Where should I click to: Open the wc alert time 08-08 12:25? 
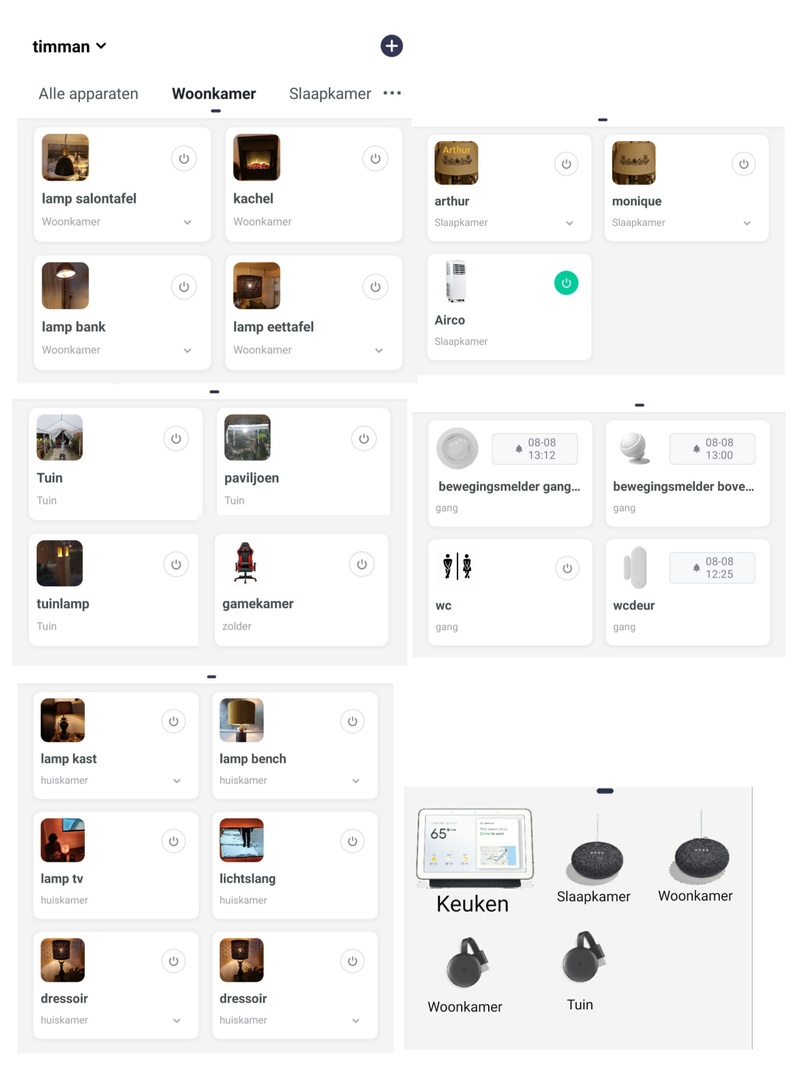(x=712, y=568)
